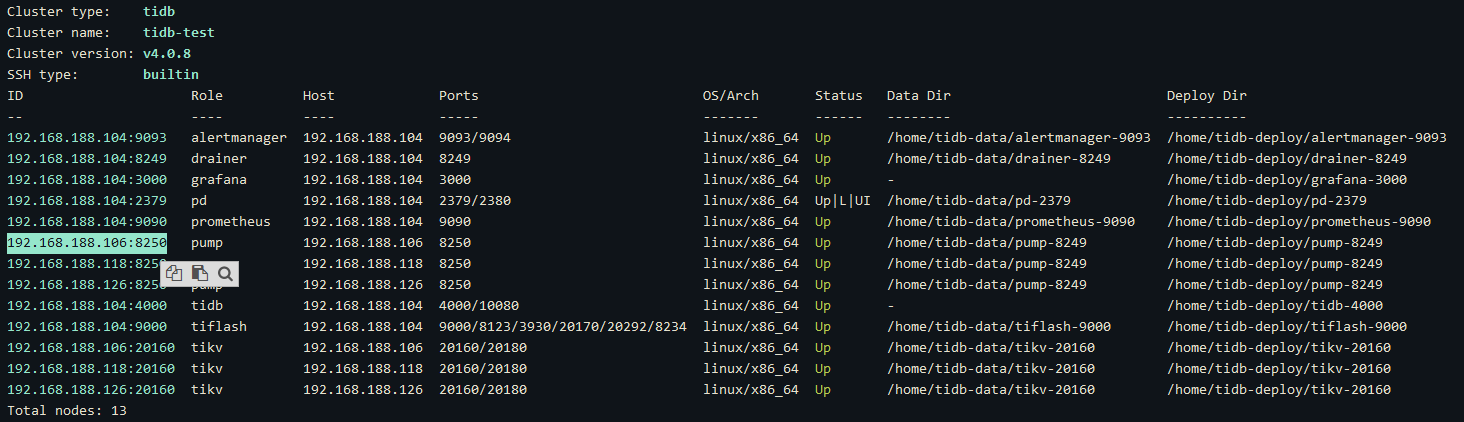Screen dimensions: 1464x422
Task: Click the Ports column header
Action: pos(459,96)
